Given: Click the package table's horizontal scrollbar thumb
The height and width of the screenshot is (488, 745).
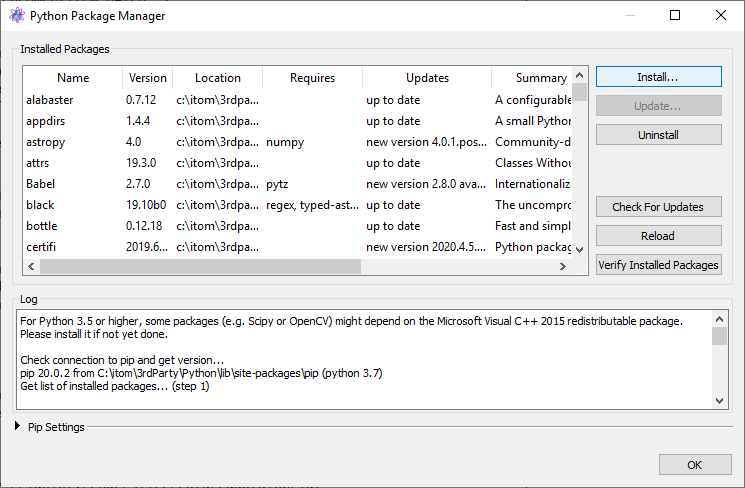Looking at the screenshot, I should pyautogui.click(x=201, y=267).
